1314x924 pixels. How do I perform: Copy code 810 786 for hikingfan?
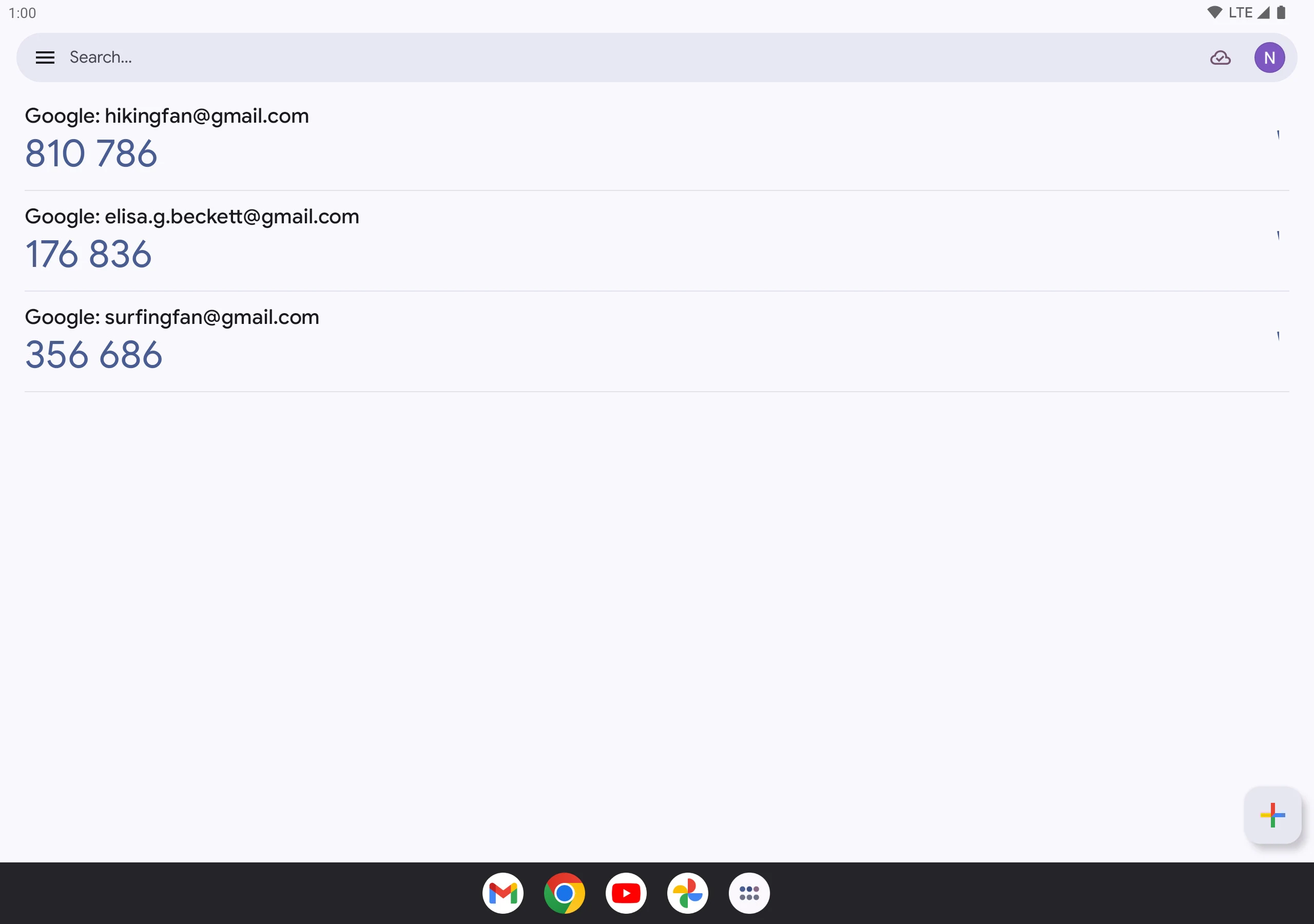coord(91,153)
